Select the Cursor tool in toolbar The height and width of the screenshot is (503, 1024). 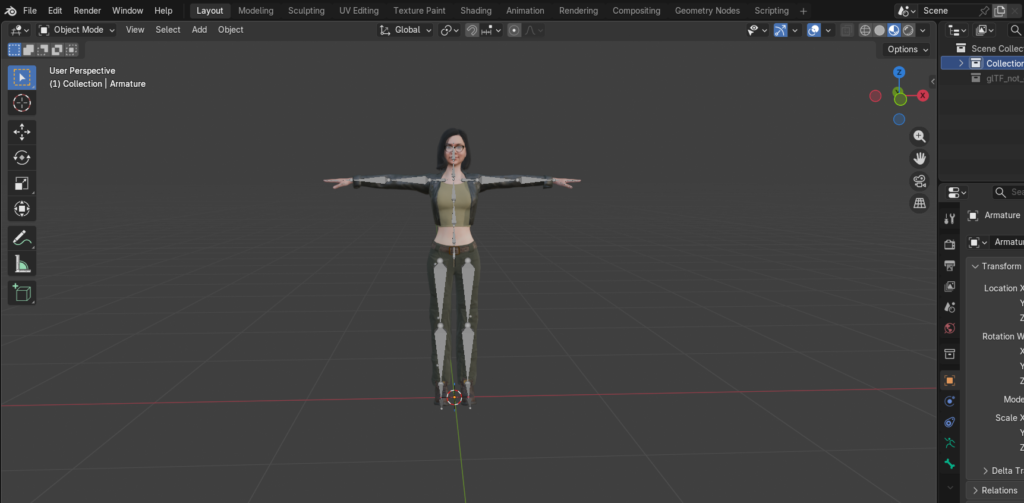pyautogui.click(x=22, y=103)
